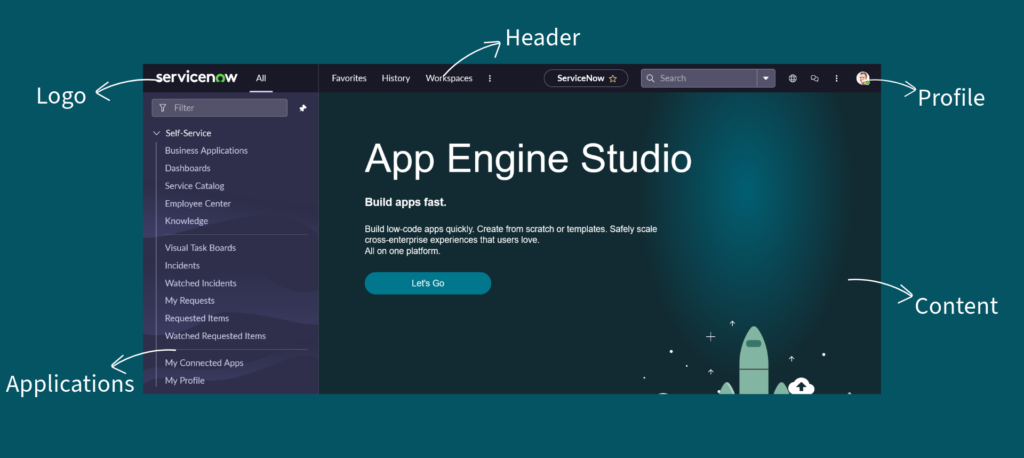Click the ServiceNow logo
Image resolution: width=1024 pixels, height=458 pixels.
197,78
